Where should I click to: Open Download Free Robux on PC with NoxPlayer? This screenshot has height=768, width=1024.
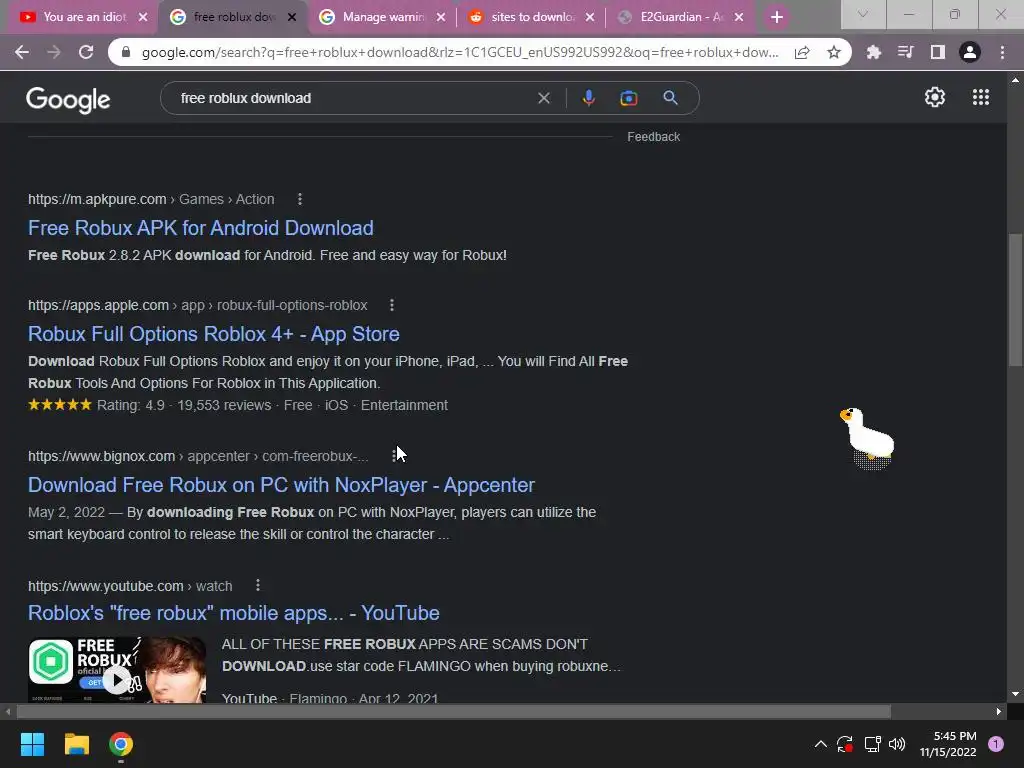[x=281, y=485]
